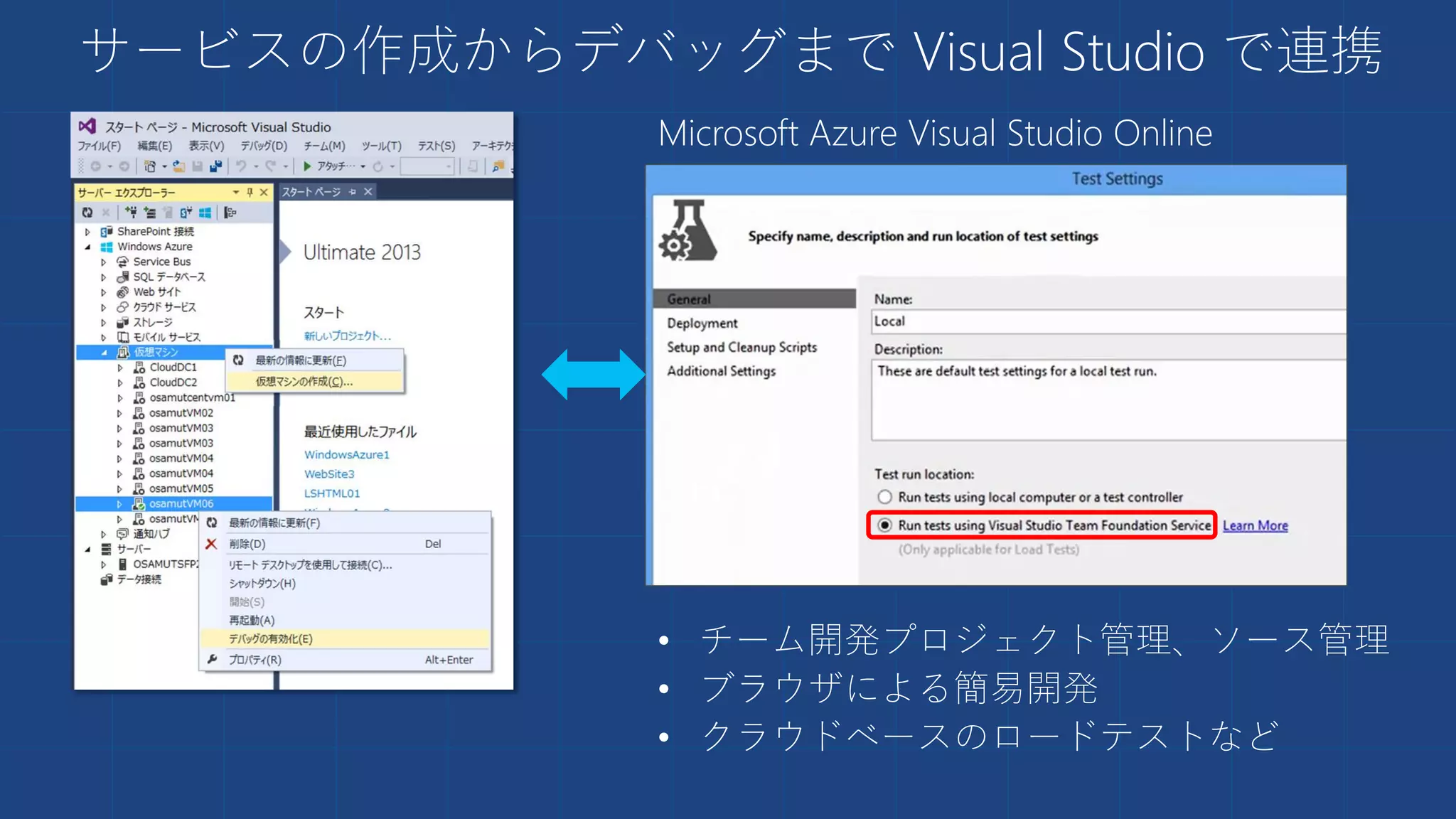Click the Windows Azure icon in Server Explorer toolbar

point(205,213)
